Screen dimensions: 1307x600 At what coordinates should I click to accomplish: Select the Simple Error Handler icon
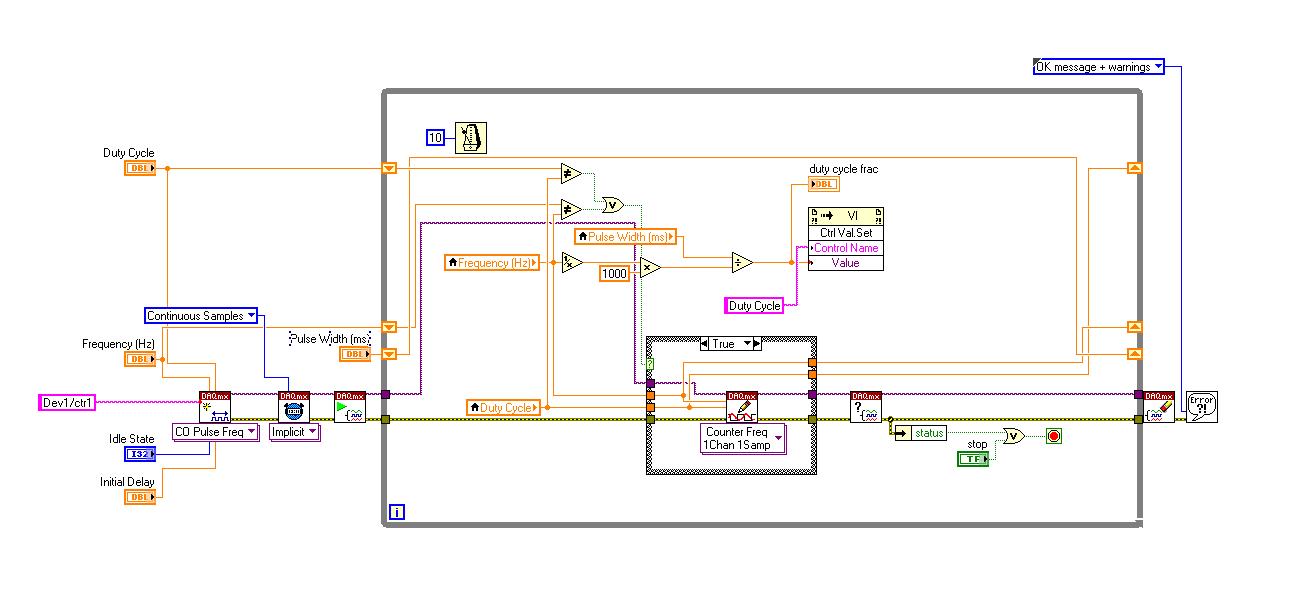pyautogui.click(x=1201, y=406)
